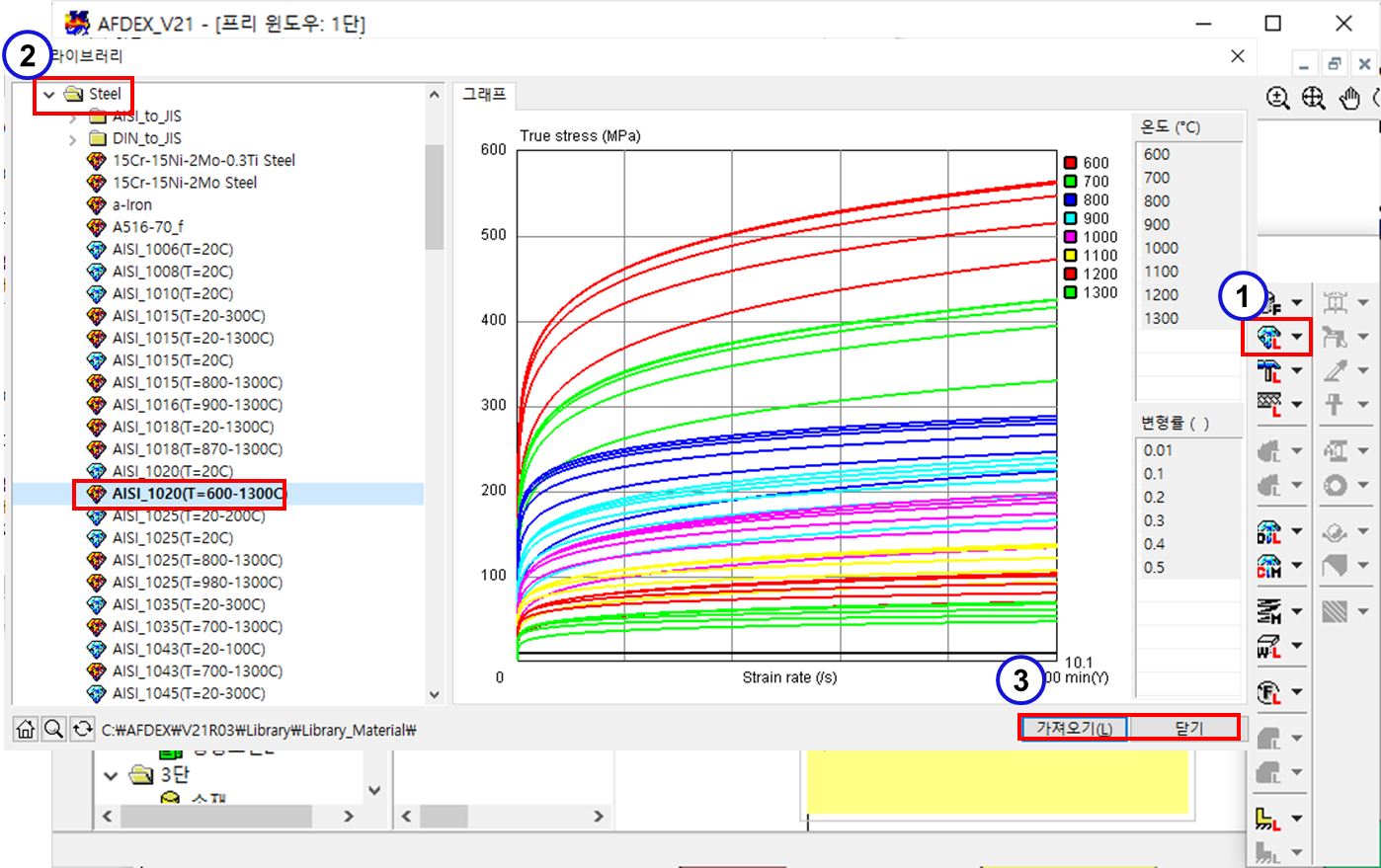The width and height of the screenshot is (1381, 868).
Task: Open the material library diamond toolbar icon
Action: click(1269, 338)
